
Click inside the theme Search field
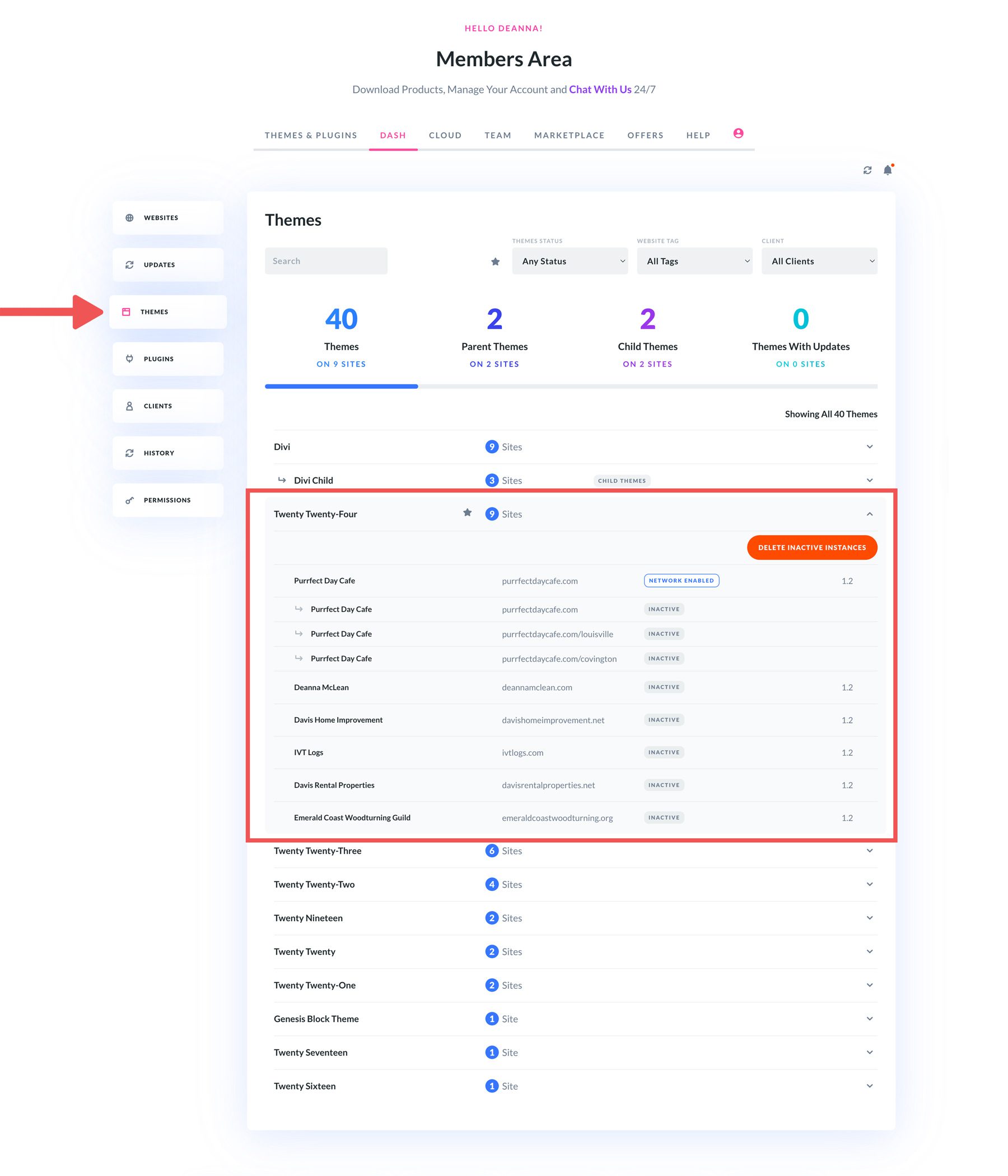(x=326, y=261)
